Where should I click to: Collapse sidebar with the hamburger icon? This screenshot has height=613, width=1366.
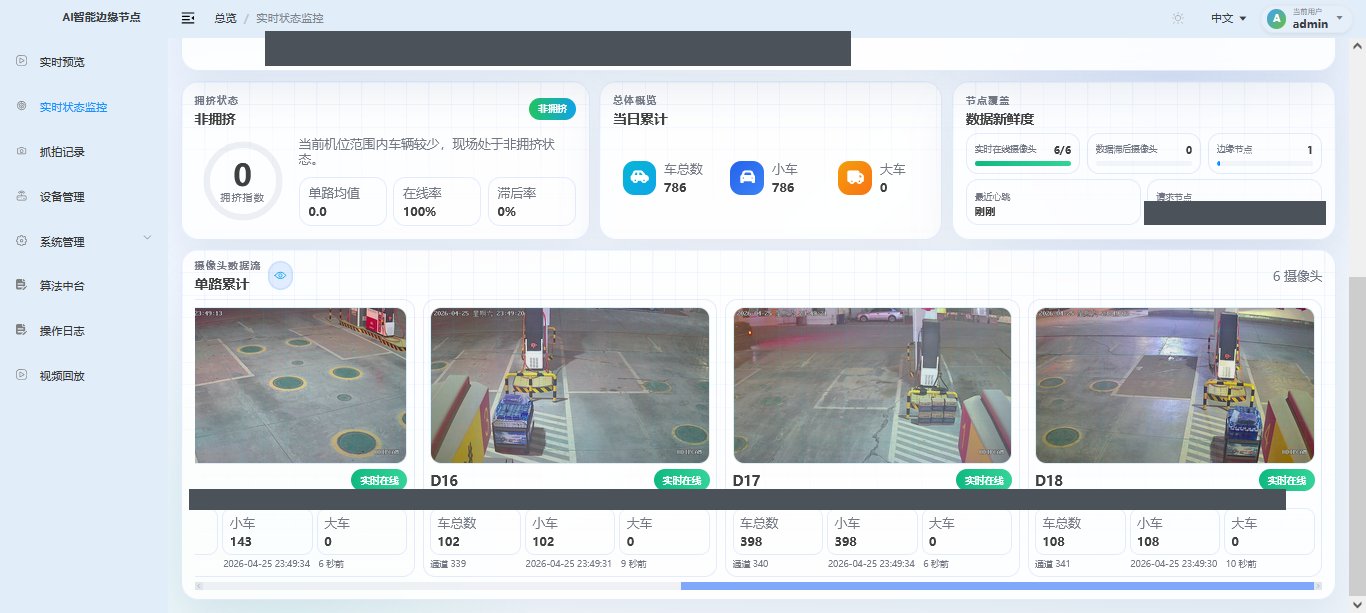[188, 18]
